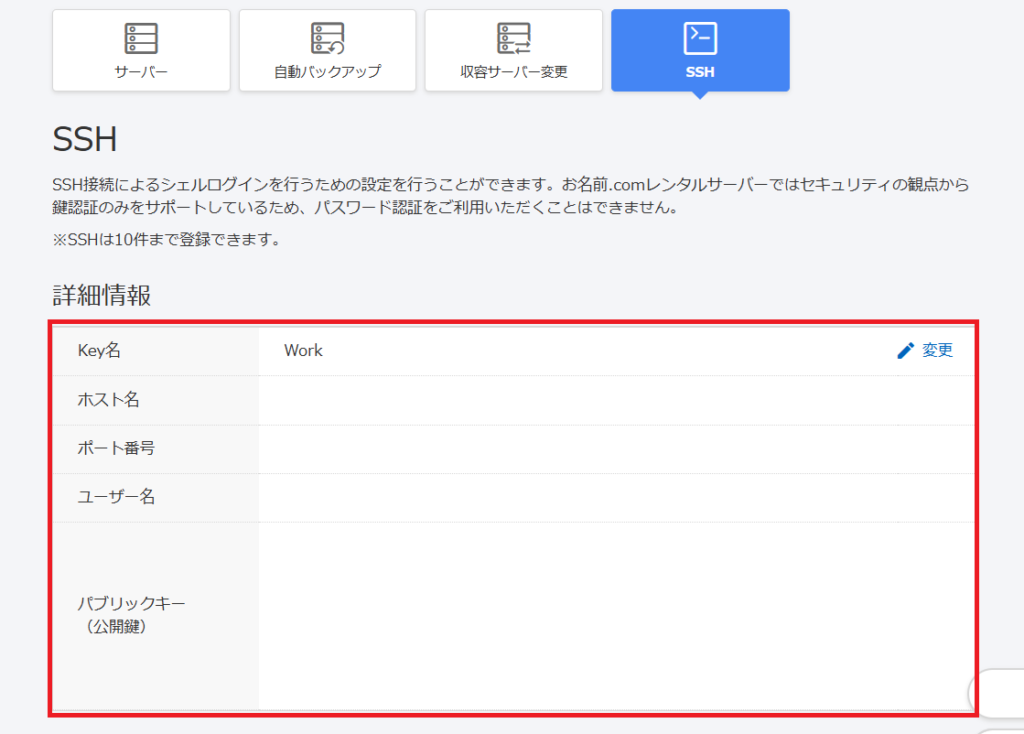Click the server transfer arrows icon
Viewport: 1024px width, 734px height.
tap(514, 39)
